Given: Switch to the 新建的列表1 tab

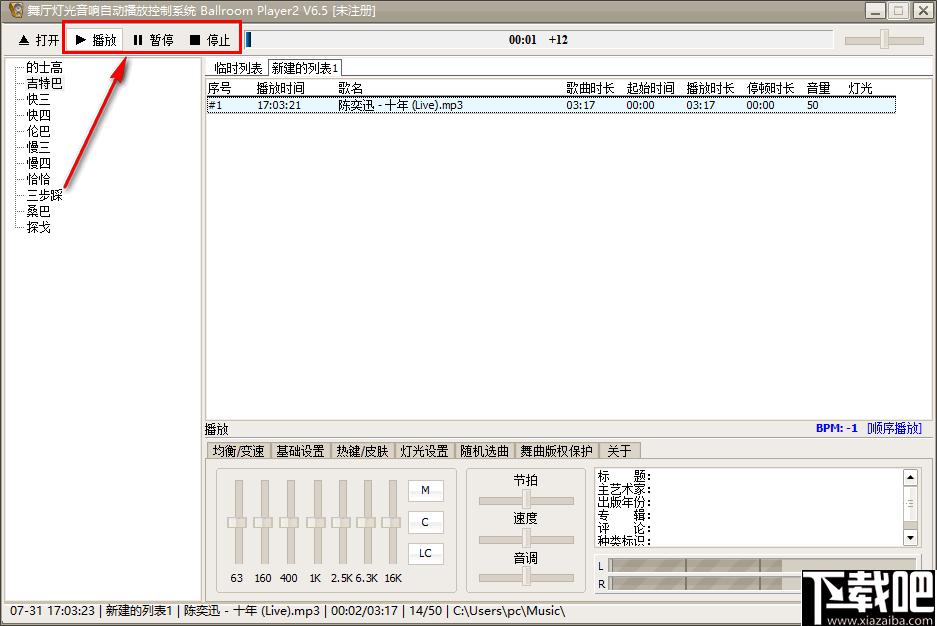Looking at the screenshot, I should (x=305, y=68).
